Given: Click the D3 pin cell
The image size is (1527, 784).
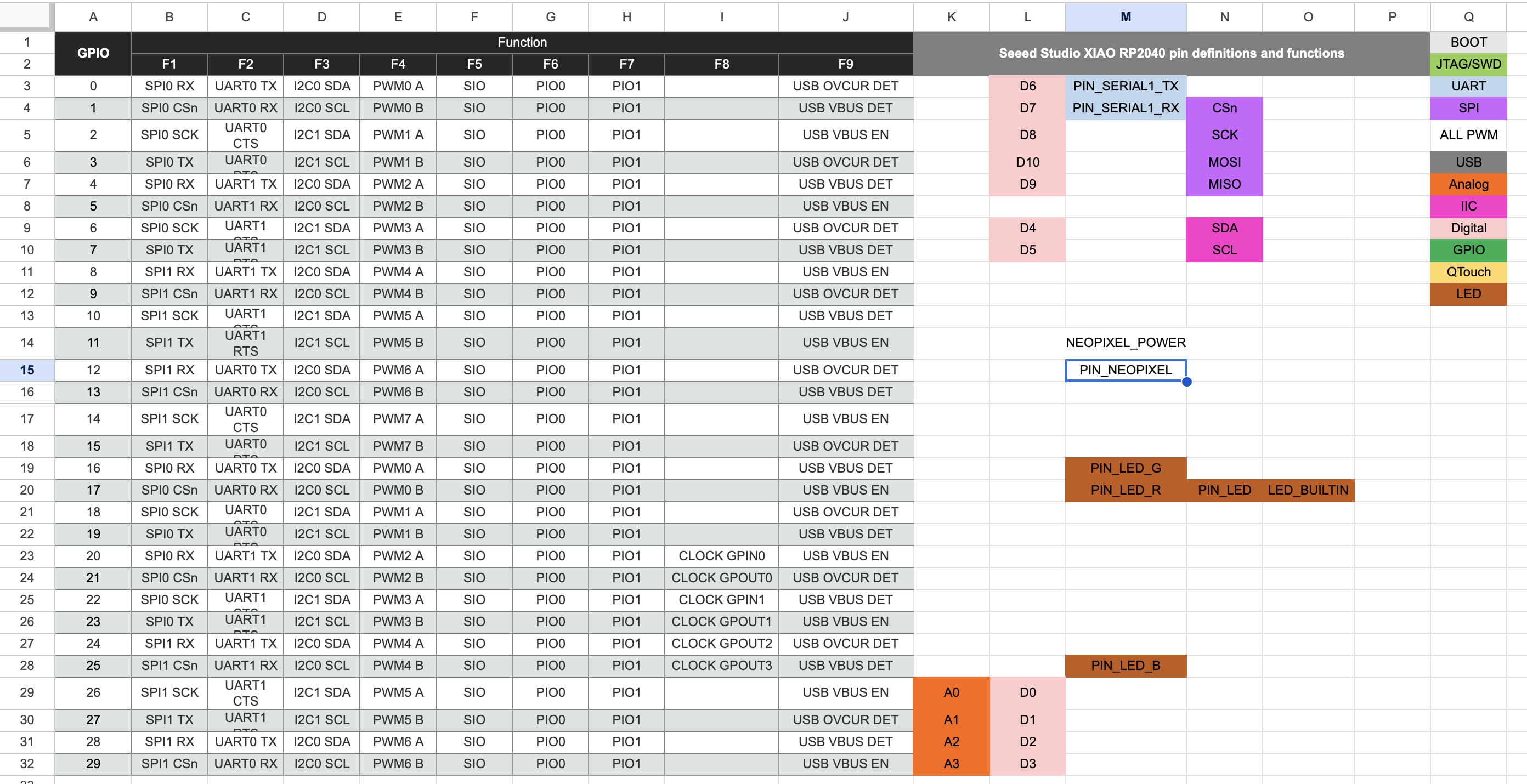Looking at the screenshot, I should click(1027, 764).
